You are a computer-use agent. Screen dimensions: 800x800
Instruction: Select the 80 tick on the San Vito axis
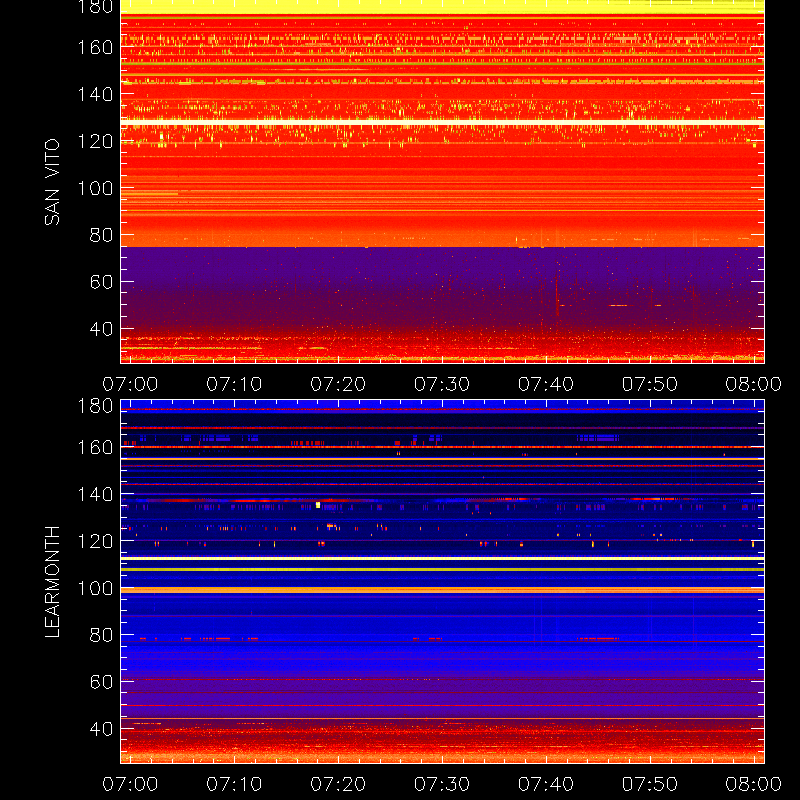(101, 235)
